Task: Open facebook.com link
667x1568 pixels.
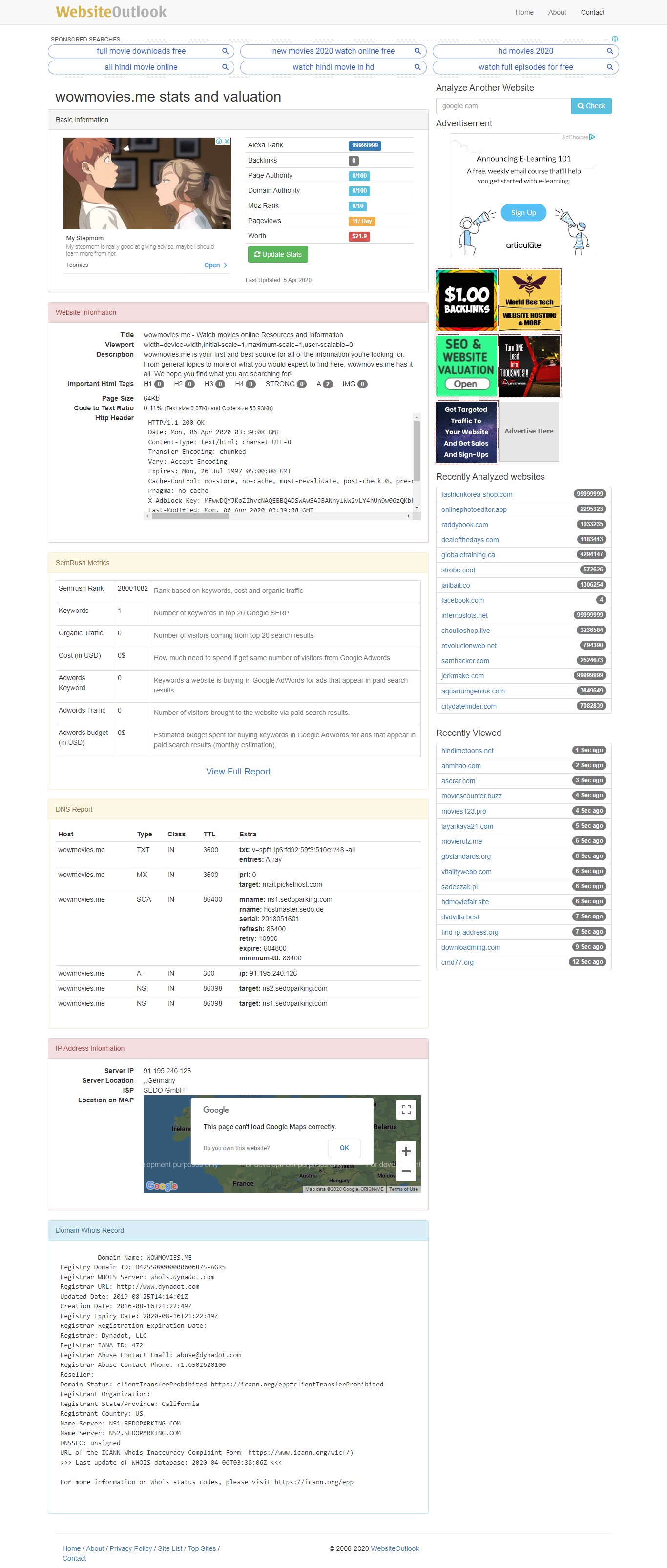Action: click(462, 601)
